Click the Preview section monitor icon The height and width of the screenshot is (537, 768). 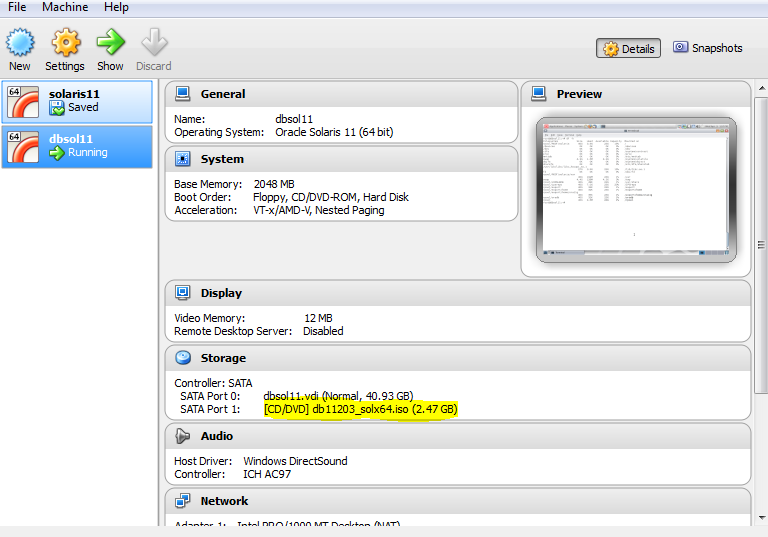[539, 94]
